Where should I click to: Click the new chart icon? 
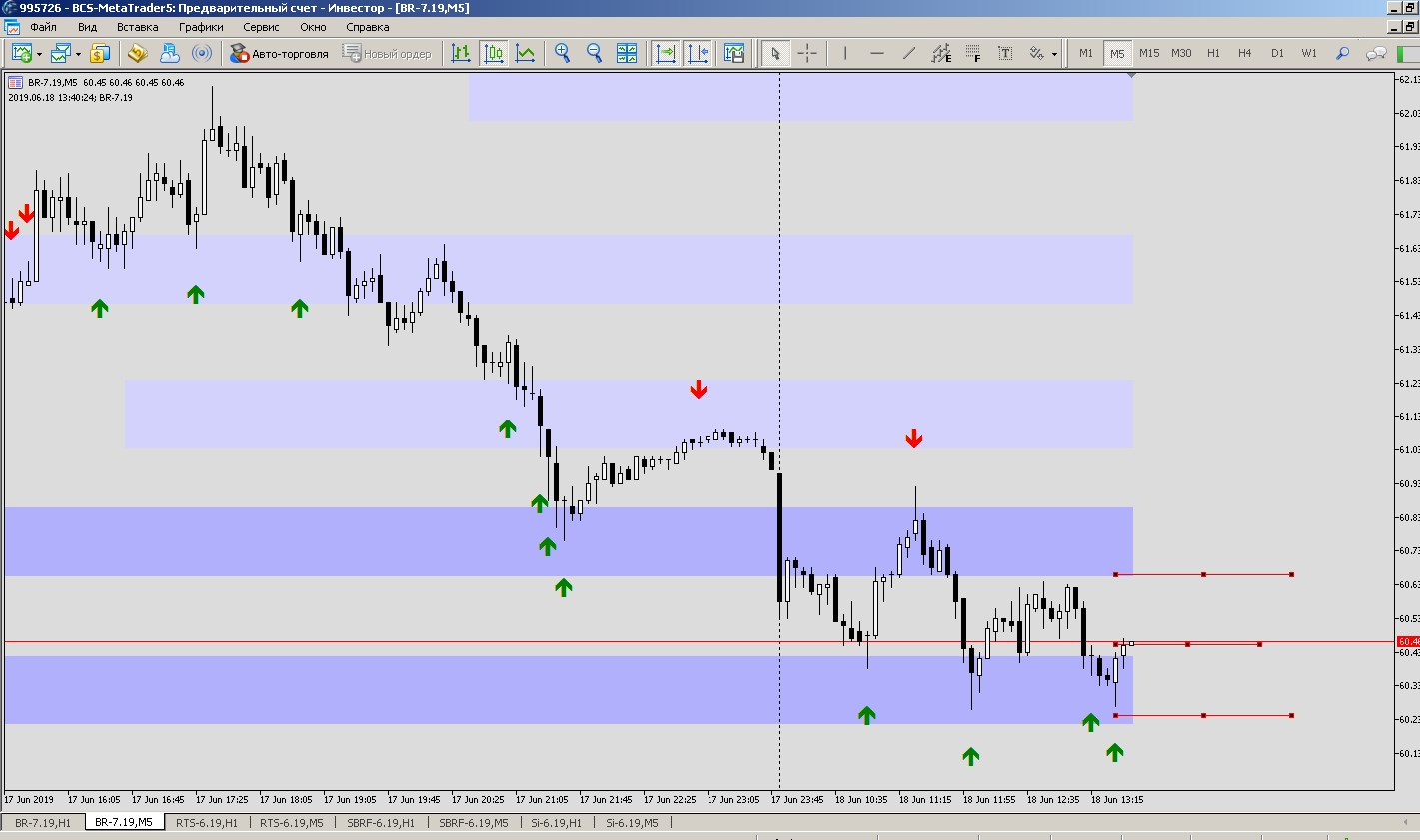click(22, 53)
